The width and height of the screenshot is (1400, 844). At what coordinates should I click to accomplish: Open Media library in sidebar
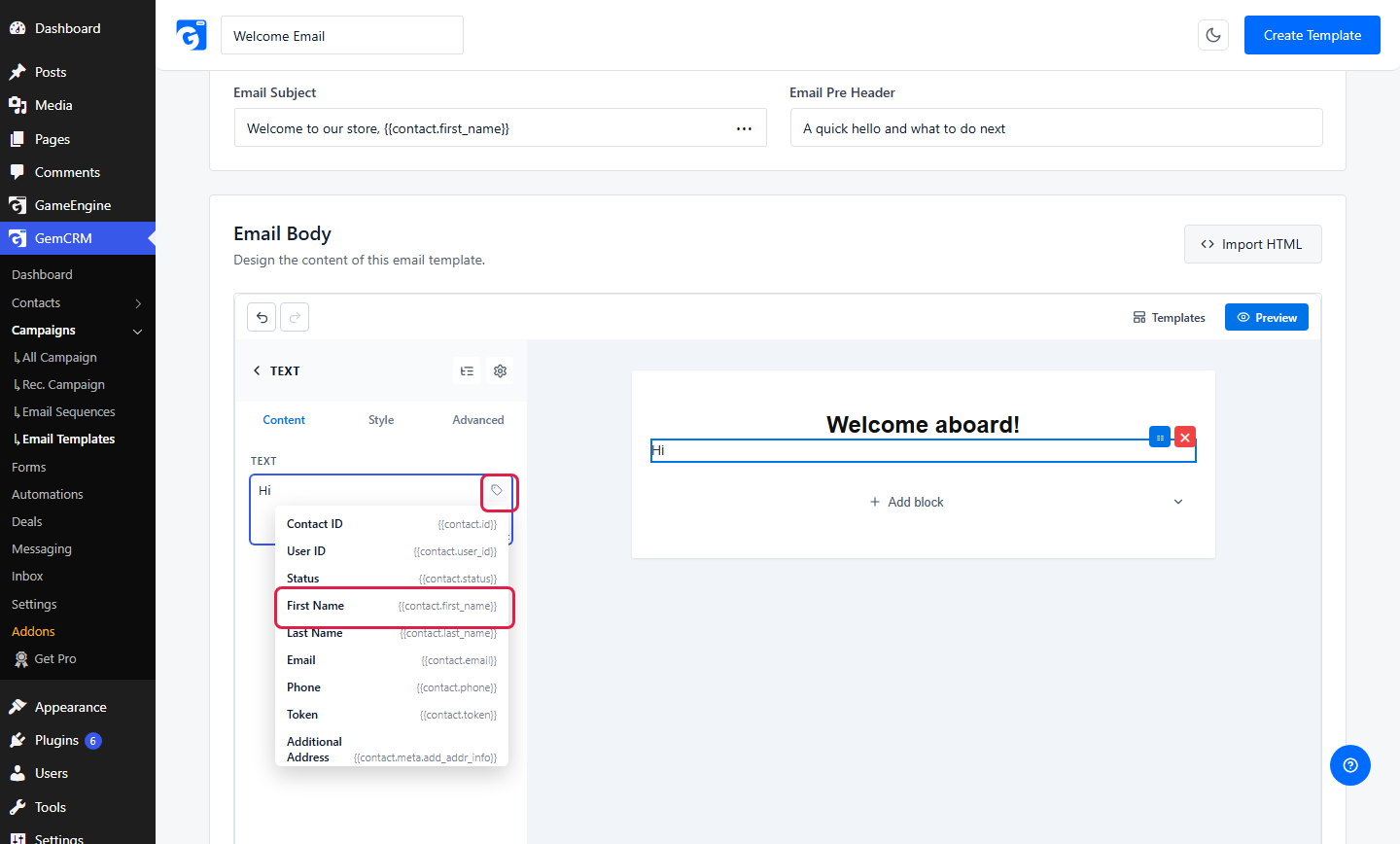(53, 105)
